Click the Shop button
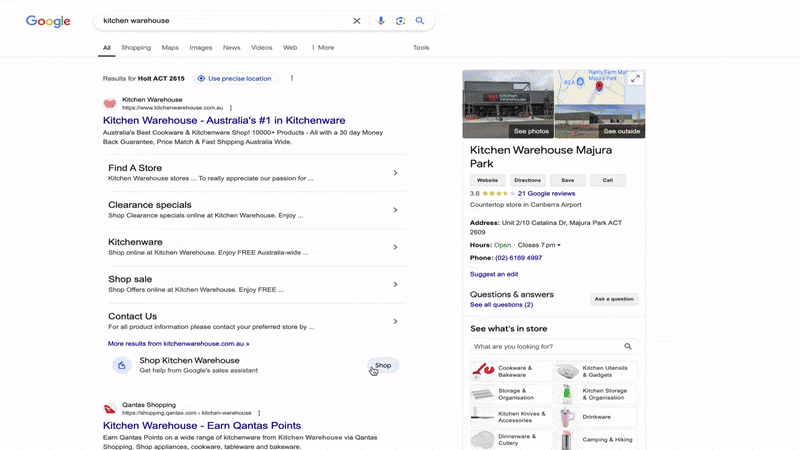Viewport: 800px width, 450px height. coord(383,365)
